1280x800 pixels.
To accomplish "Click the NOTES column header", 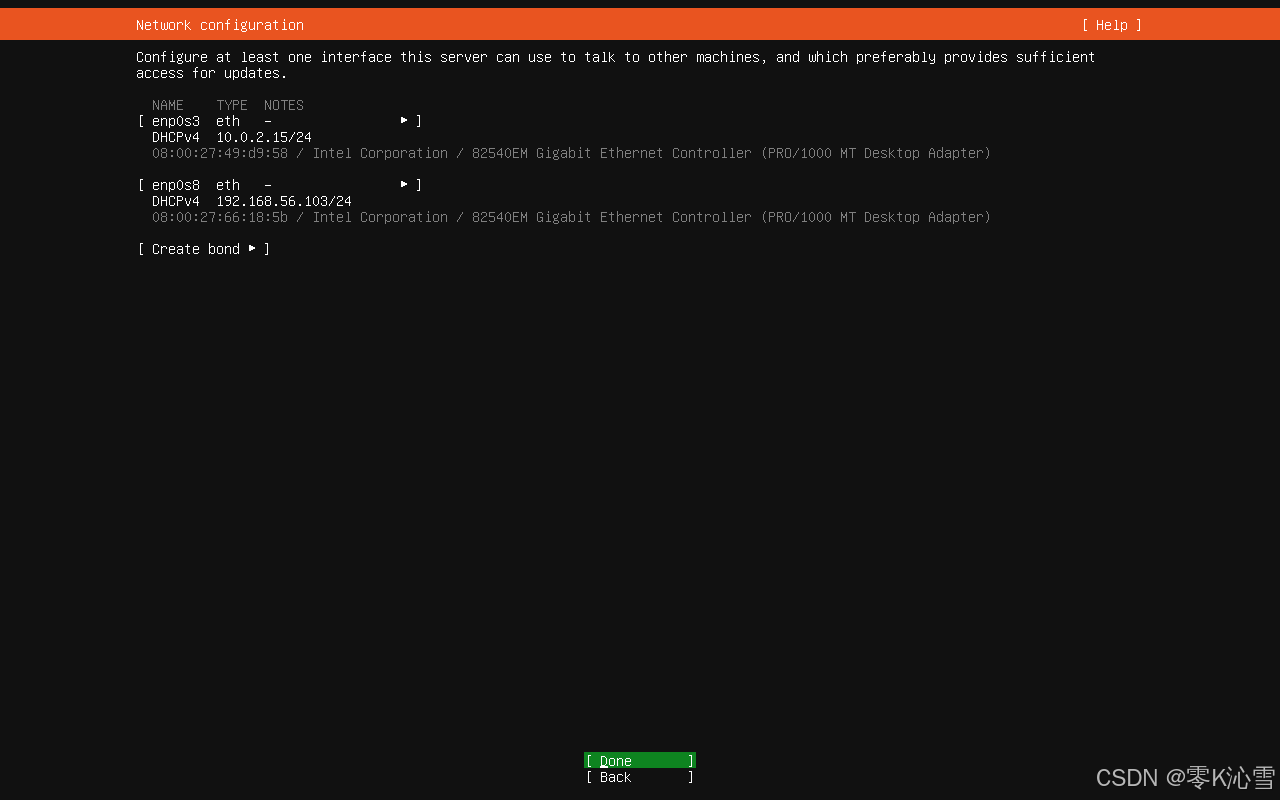I will click(284, 105).
